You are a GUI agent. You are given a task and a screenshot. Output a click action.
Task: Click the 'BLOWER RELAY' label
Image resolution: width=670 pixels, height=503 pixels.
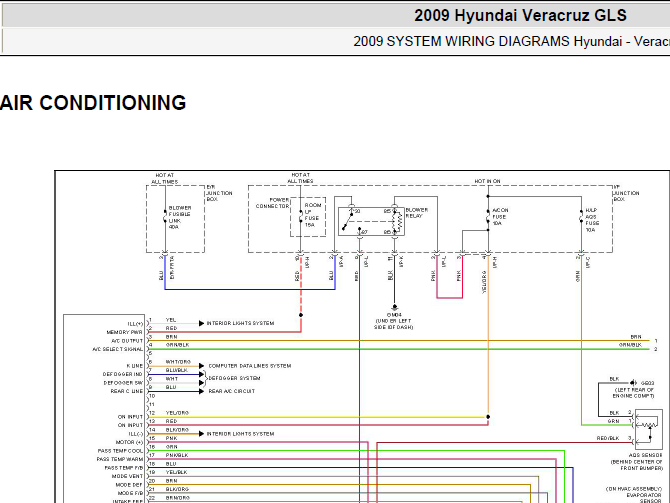pos(417,213)
